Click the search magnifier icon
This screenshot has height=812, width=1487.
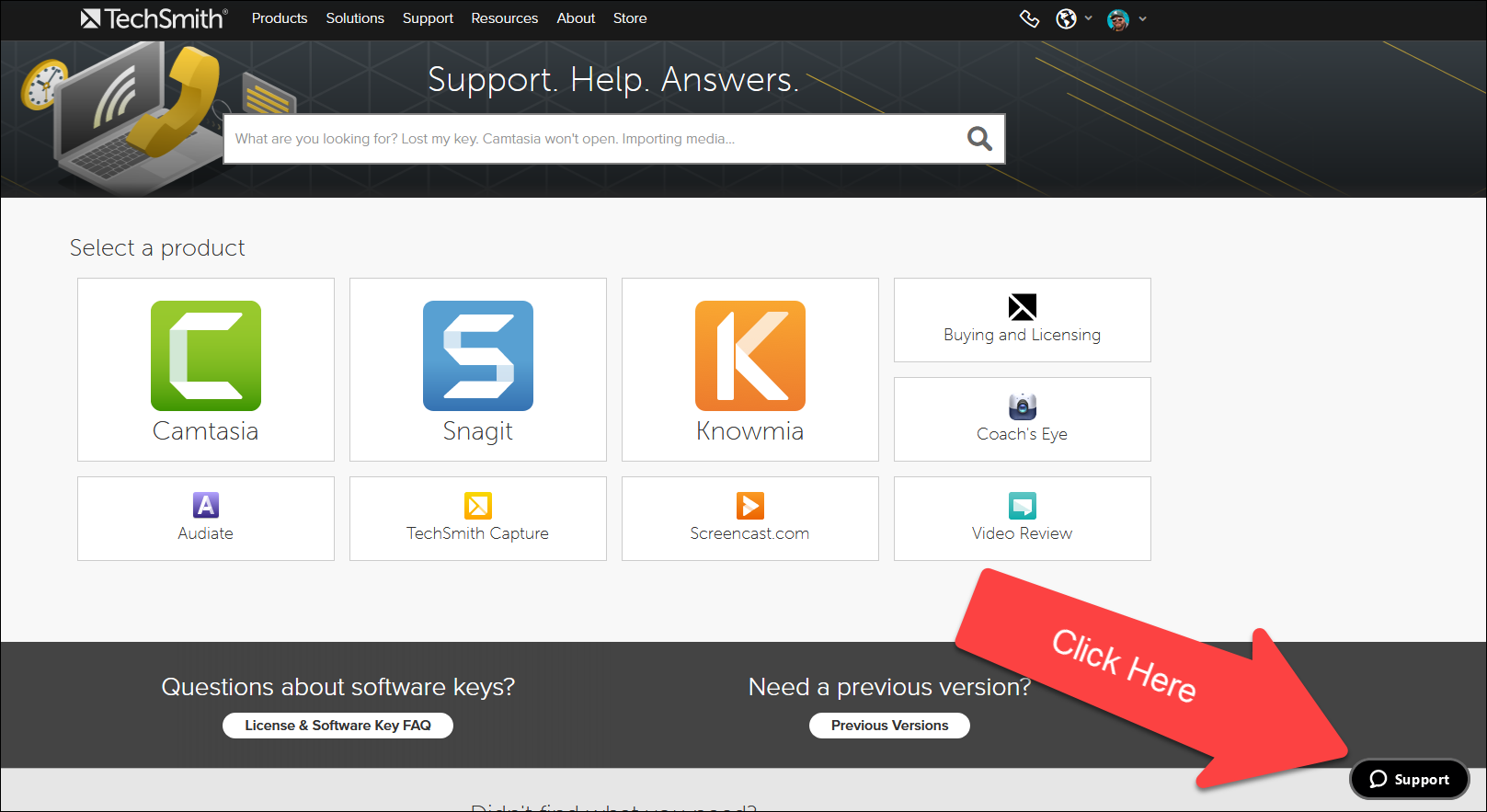click(x=979, y=139)
